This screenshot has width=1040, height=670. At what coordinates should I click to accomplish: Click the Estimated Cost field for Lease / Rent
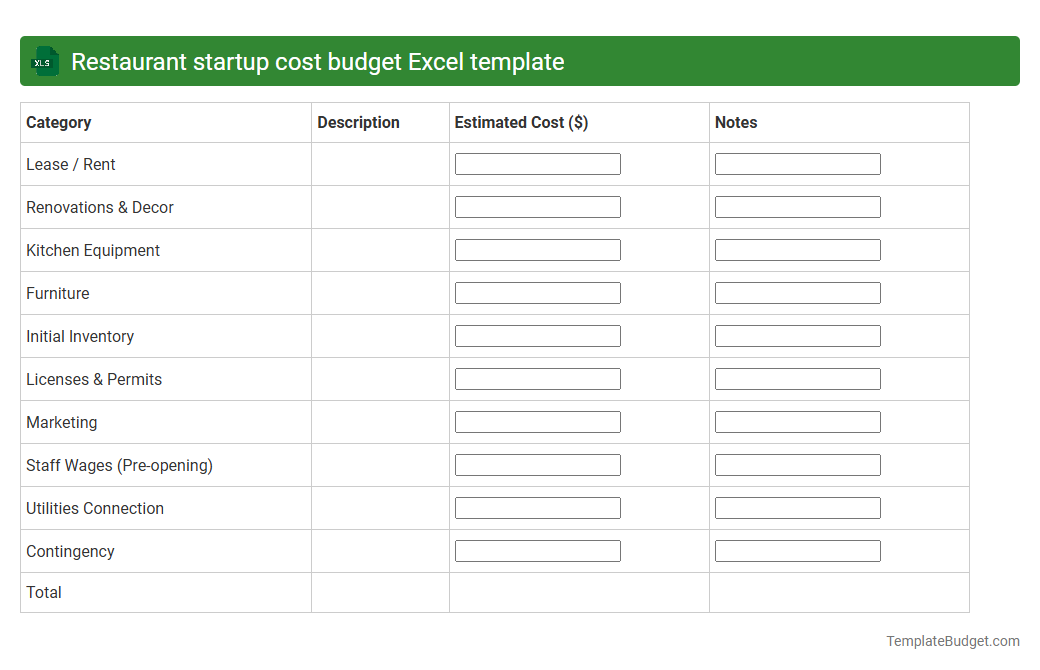coord(537,163)
